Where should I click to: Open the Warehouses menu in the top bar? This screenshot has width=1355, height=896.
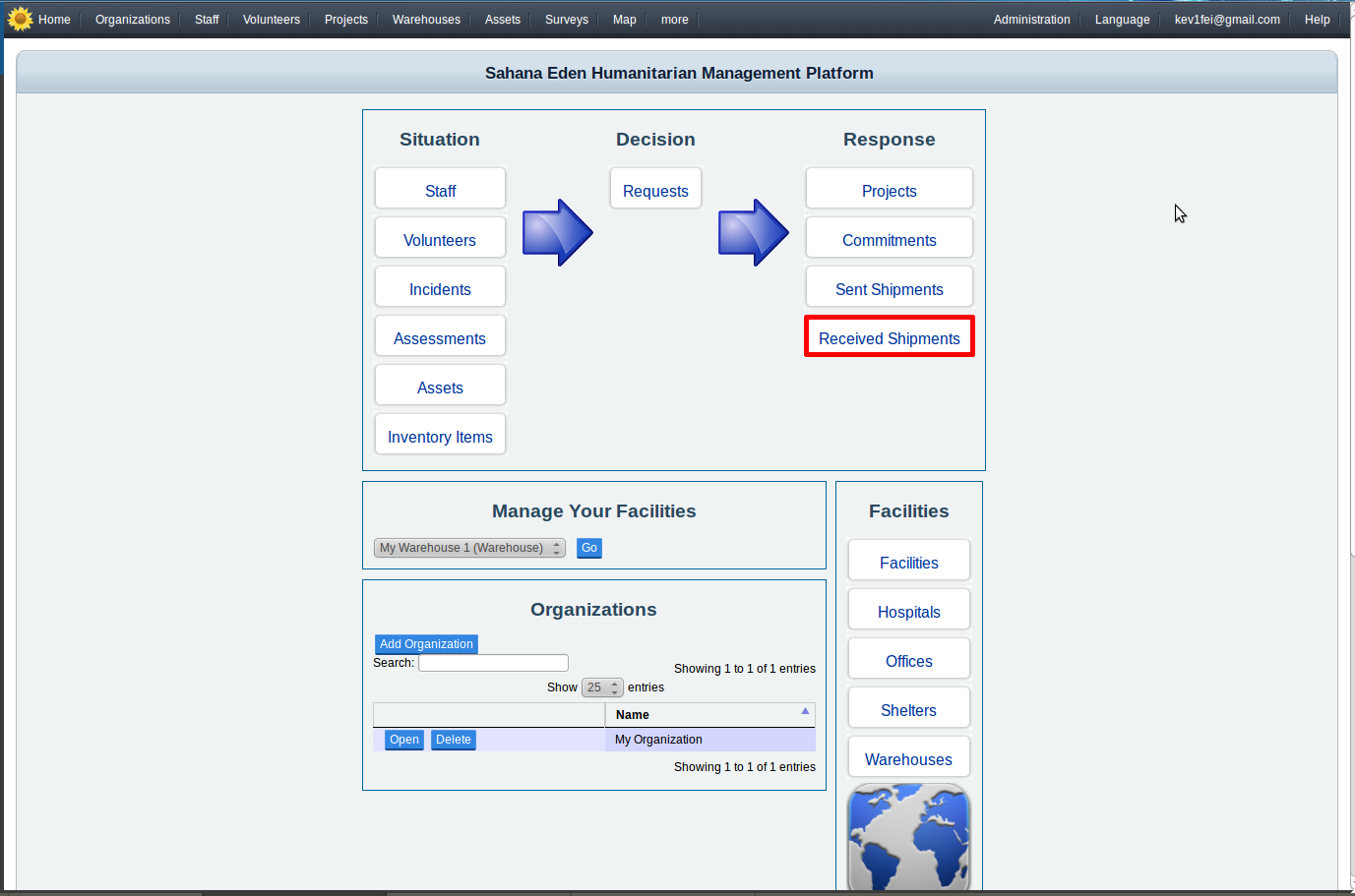pos(426,20)
